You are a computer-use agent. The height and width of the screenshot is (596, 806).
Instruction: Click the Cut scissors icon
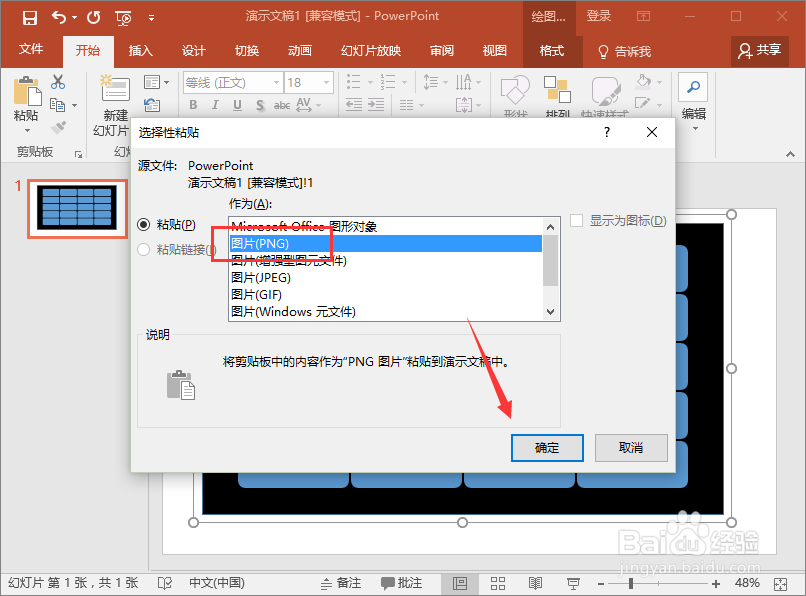click(x=58, y=82)
